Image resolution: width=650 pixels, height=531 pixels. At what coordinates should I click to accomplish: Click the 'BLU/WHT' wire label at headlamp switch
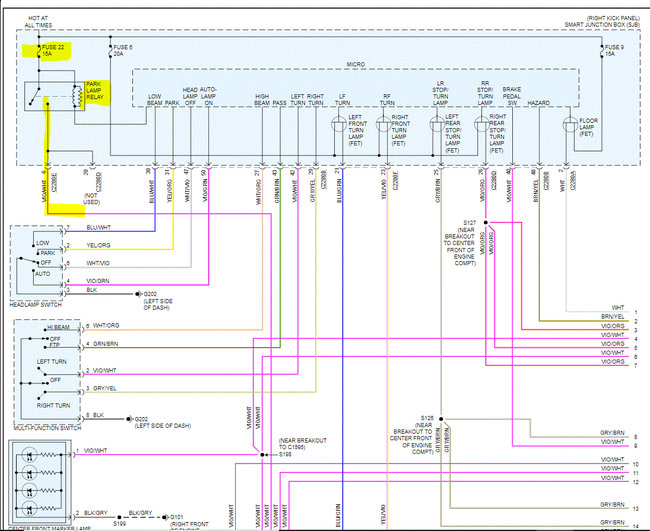[99, 228]
